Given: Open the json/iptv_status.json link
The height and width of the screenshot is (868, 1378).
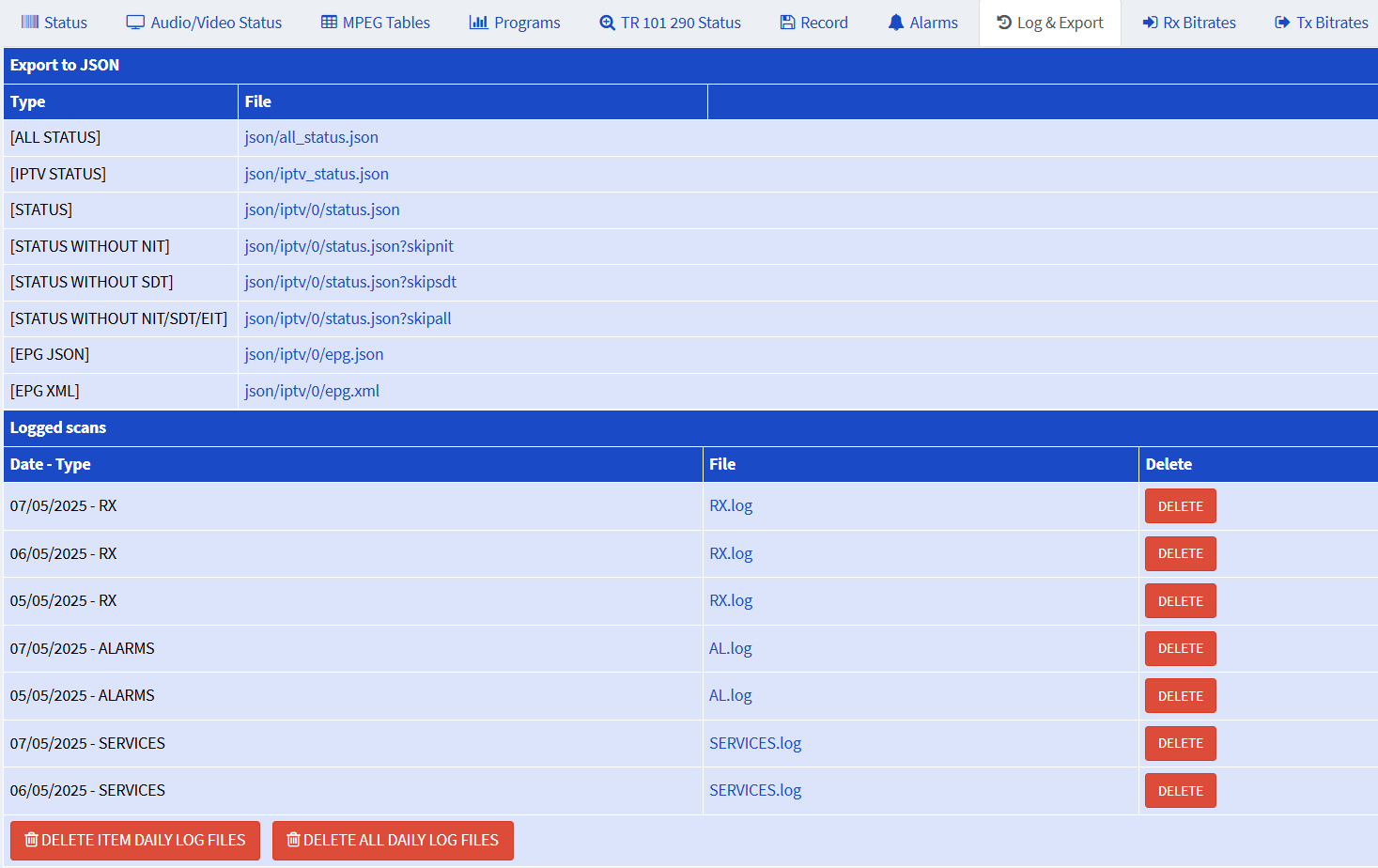Looking at the screenshot, I should pos(317,174).
